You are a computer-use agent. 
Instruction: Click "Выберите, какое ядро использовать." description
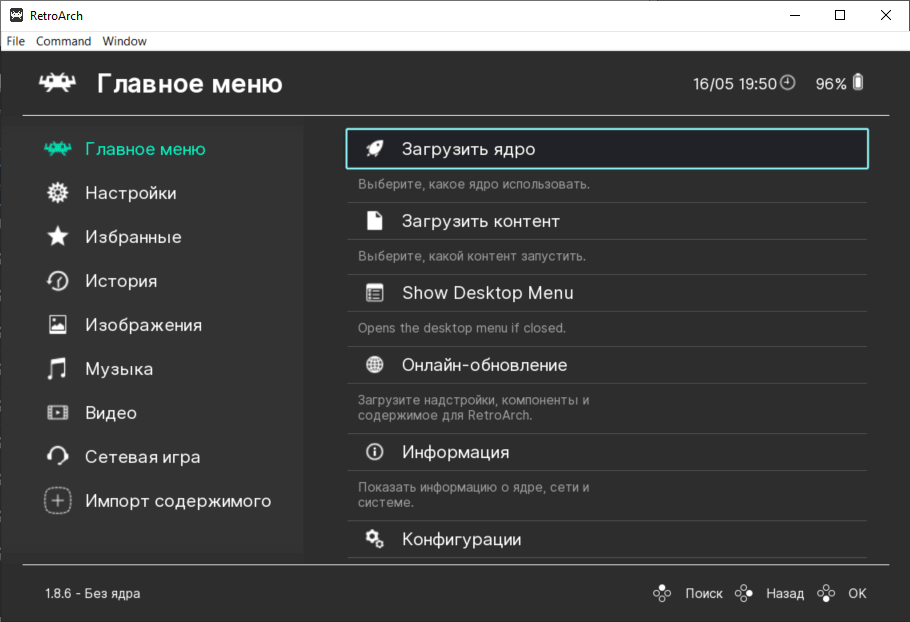474,185
